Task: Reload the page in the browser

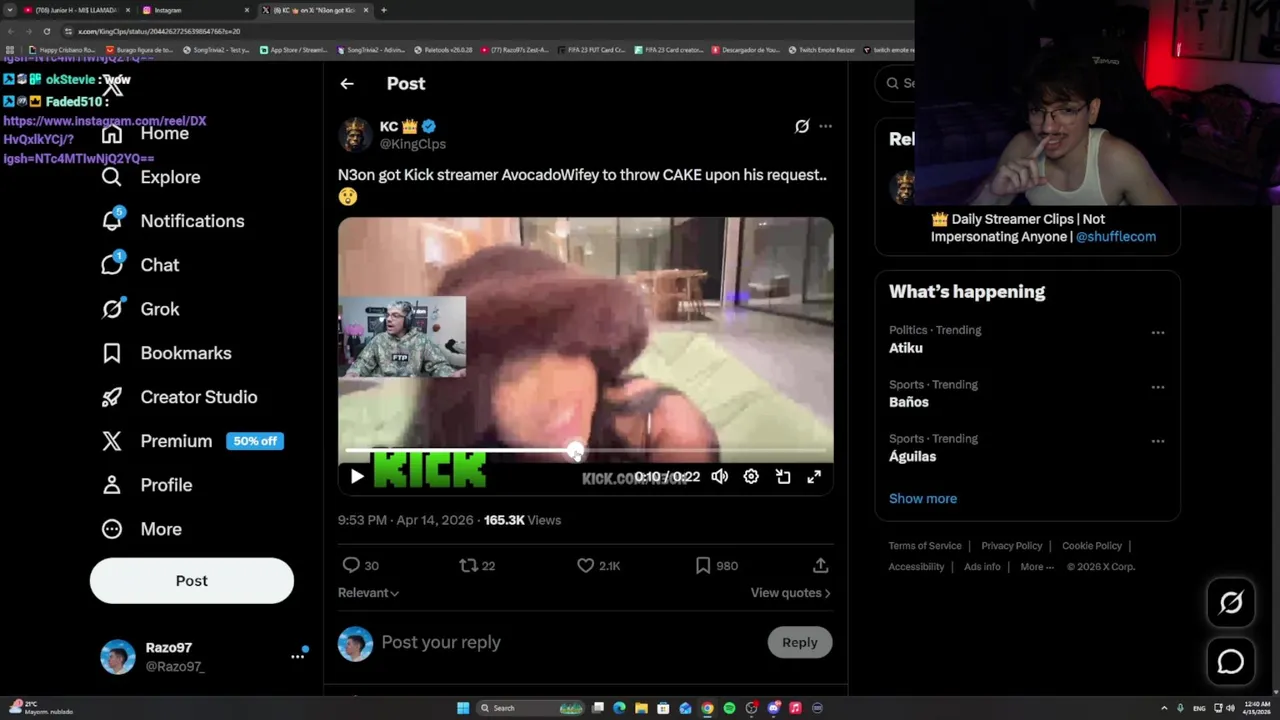Action: 46,31
